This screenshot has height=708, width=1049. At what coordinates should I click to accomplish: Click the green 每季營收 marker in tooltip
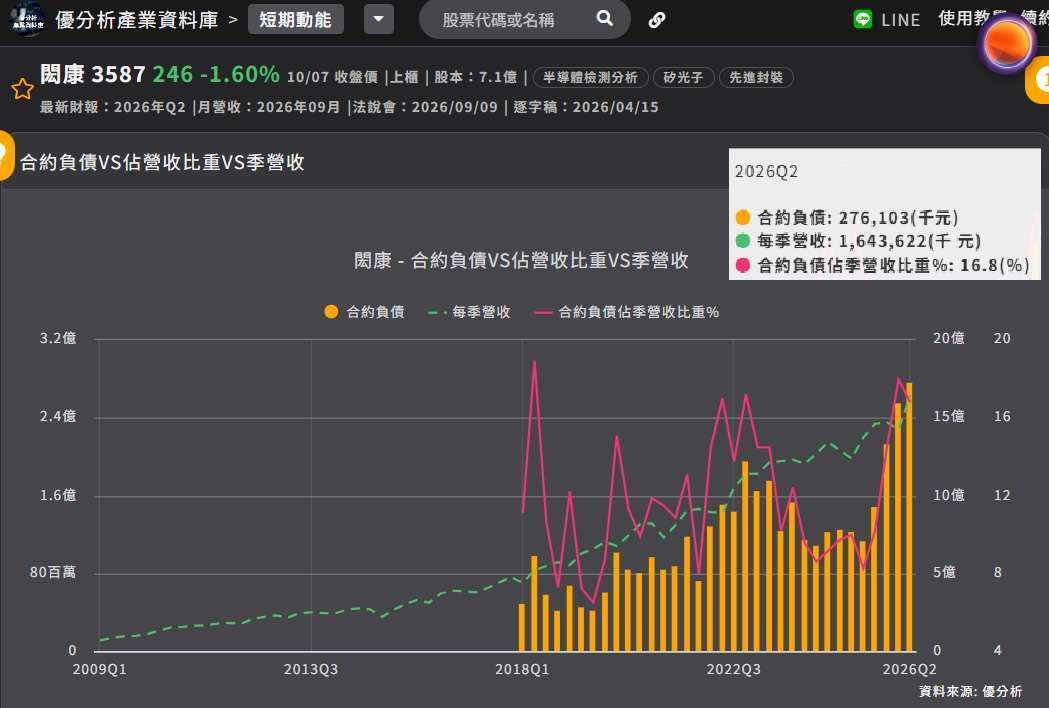[x=743, y=241]
